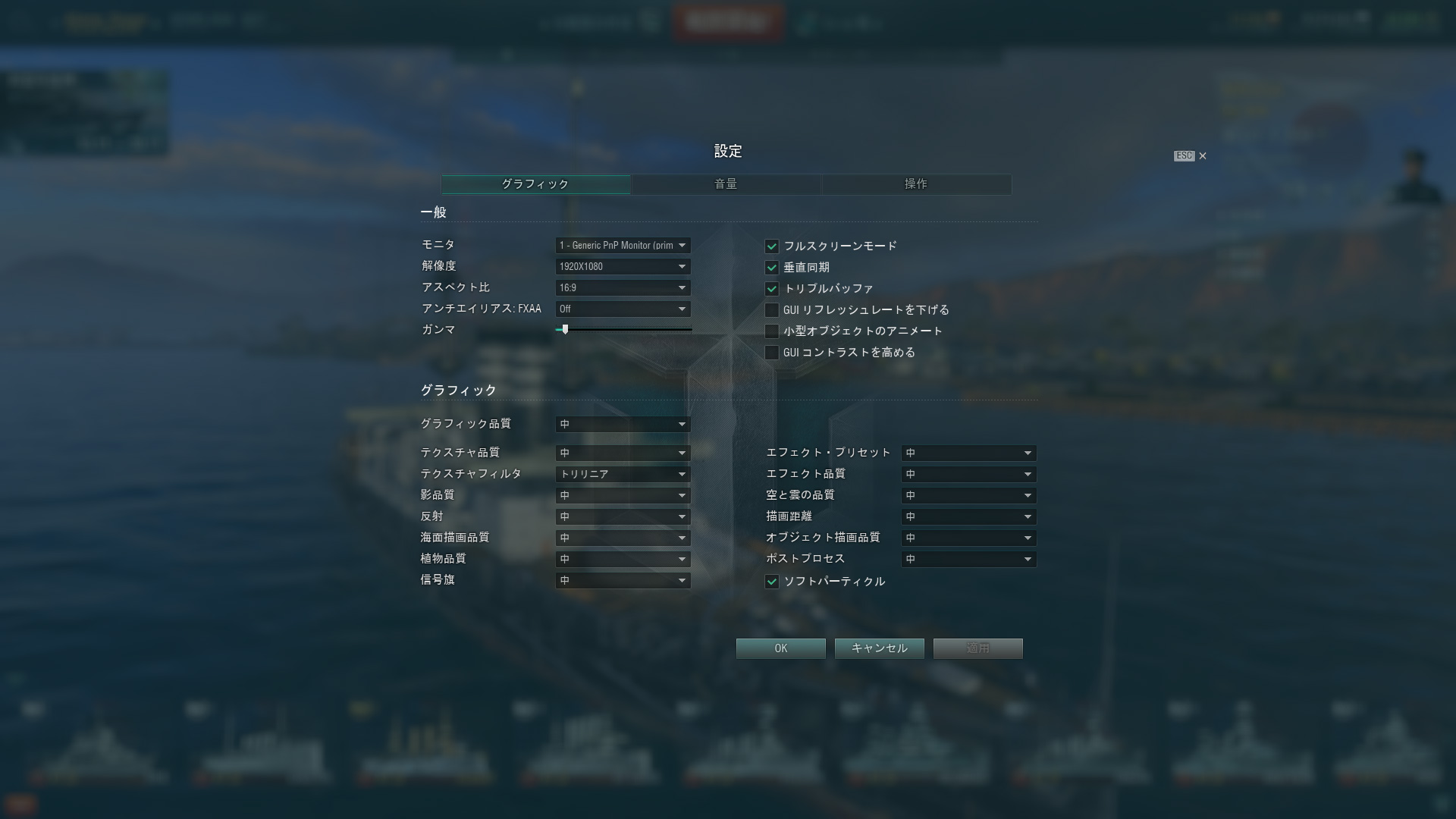Enable GUI リフレッシュレートを下げる checkbox

pos(772,310)
